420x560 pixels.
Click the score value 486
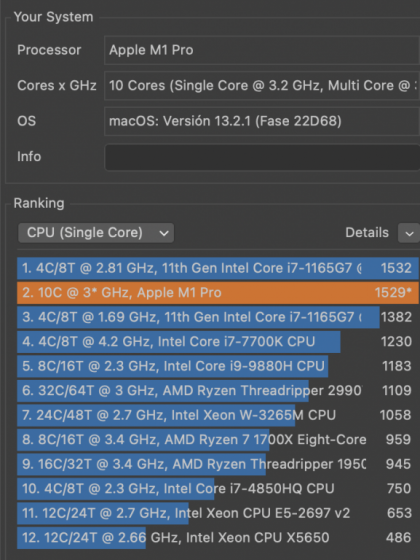pyautogui.click(x=399, y=538)
